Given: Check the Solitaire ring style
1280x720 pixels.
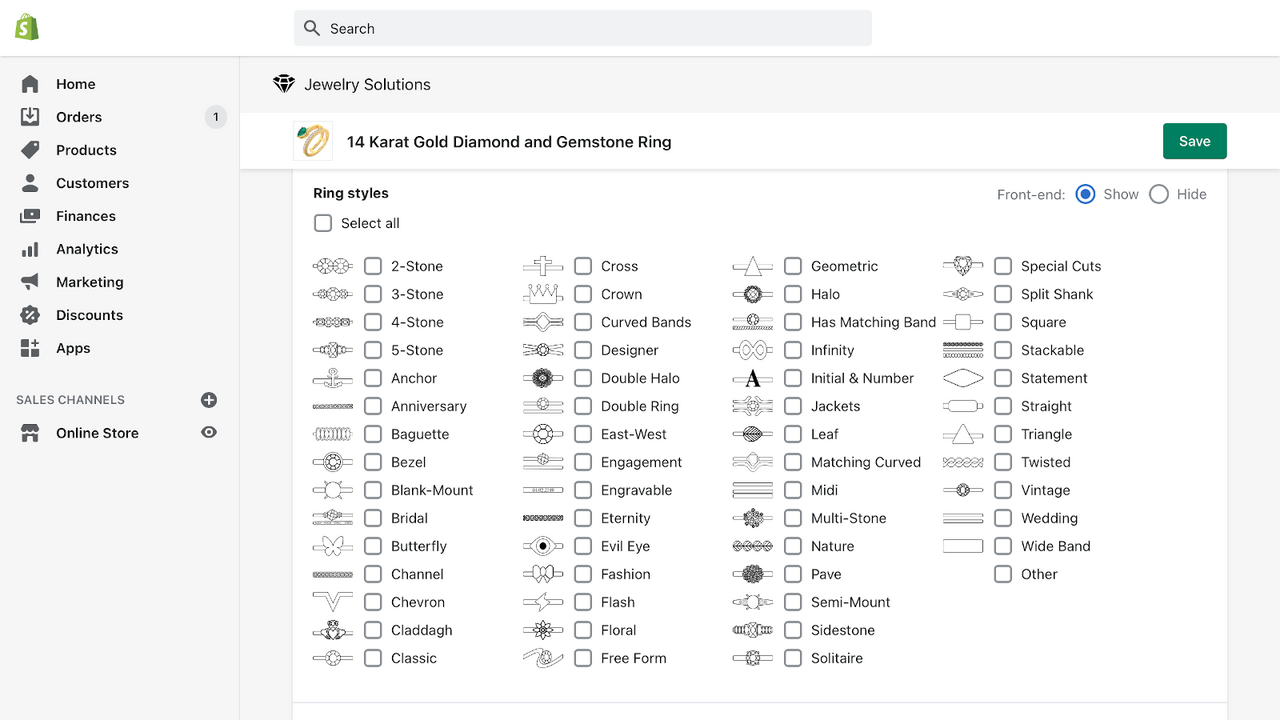Looking at the screenshot, I should (793, 658).
